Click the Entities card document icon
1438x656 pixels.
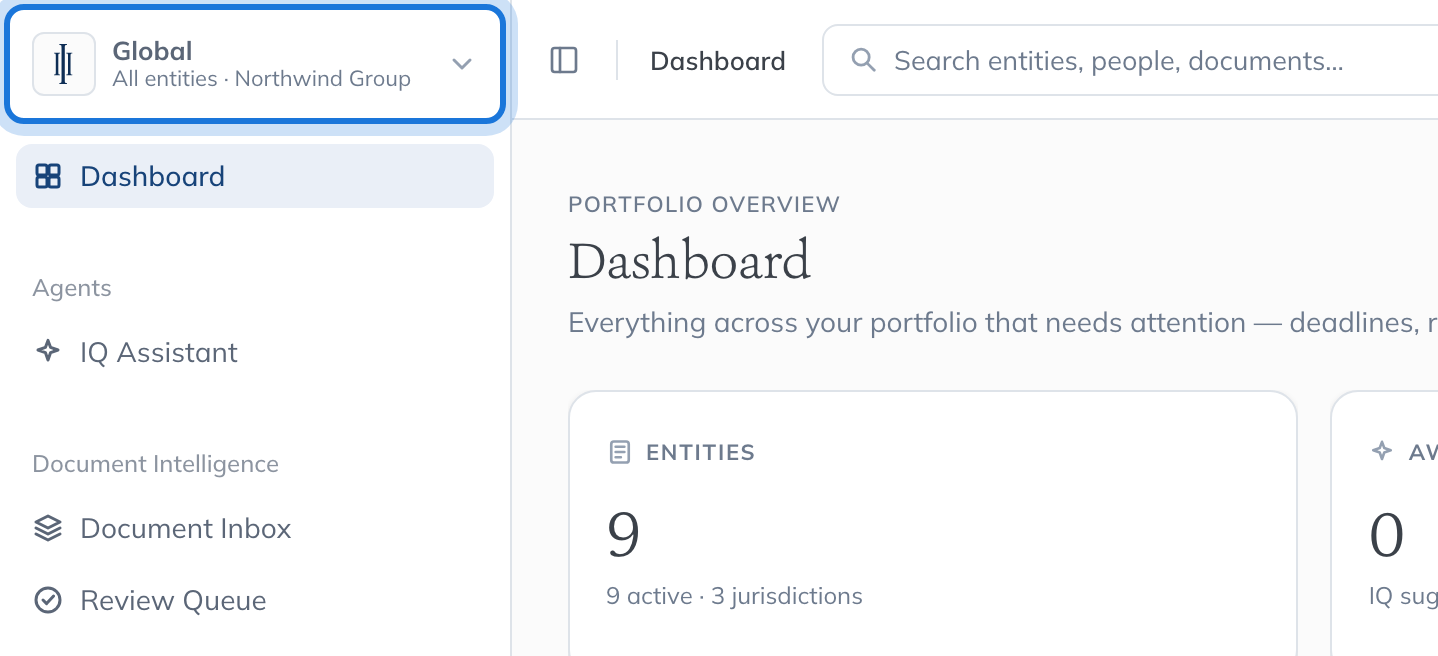(620, 452)
